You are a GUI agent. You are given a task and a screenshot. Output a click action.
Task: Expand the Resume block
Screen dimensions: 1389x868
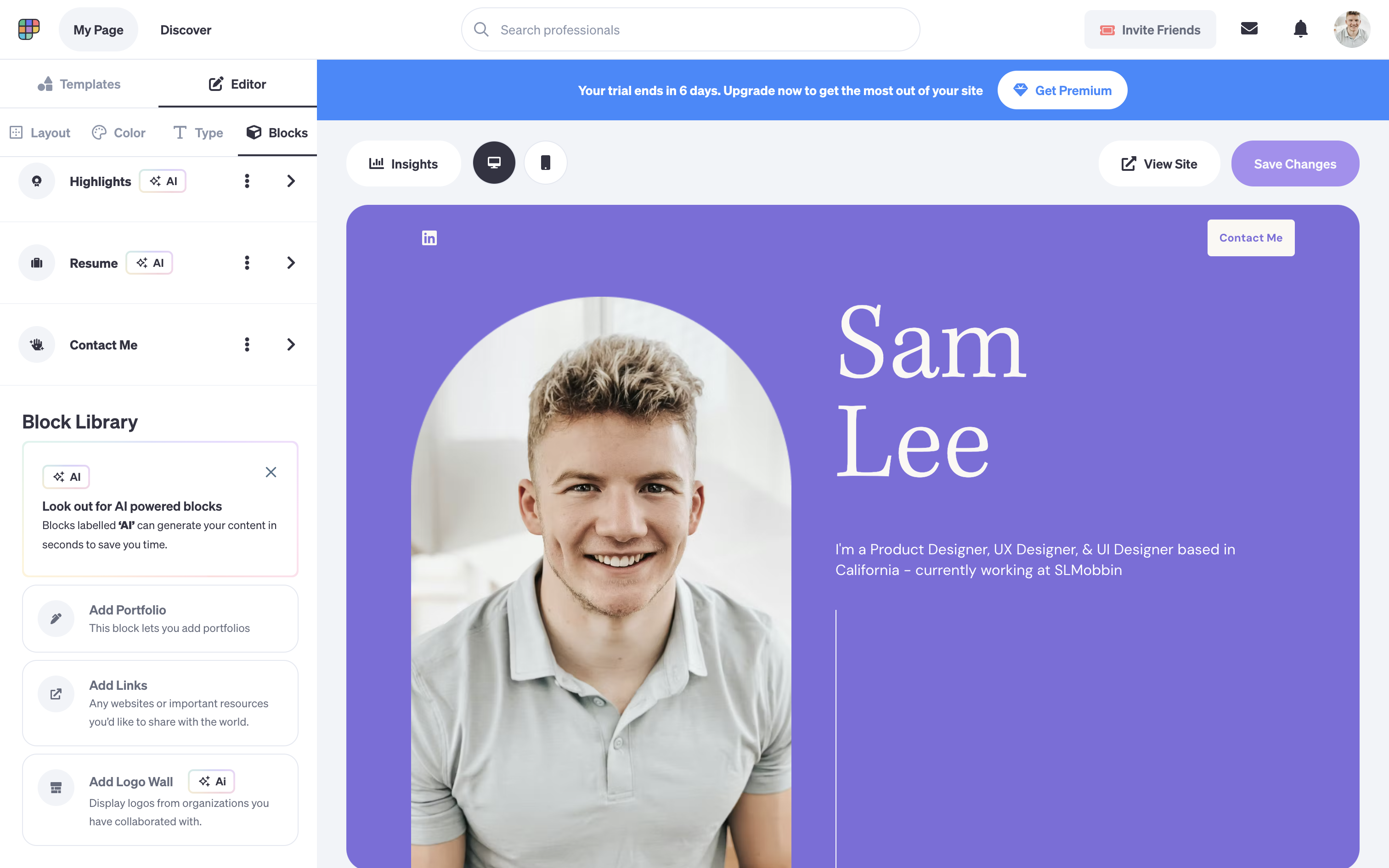click(291, 263)
